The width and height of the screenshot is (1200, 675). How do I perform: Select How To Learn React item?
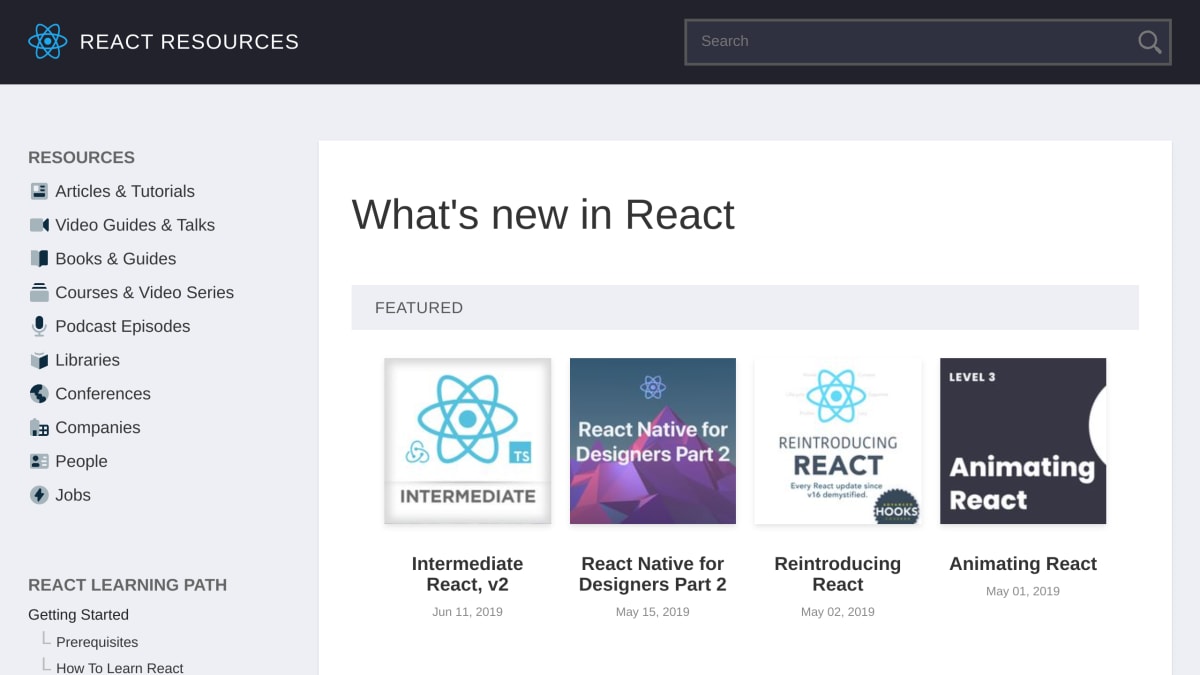[120, 668]
